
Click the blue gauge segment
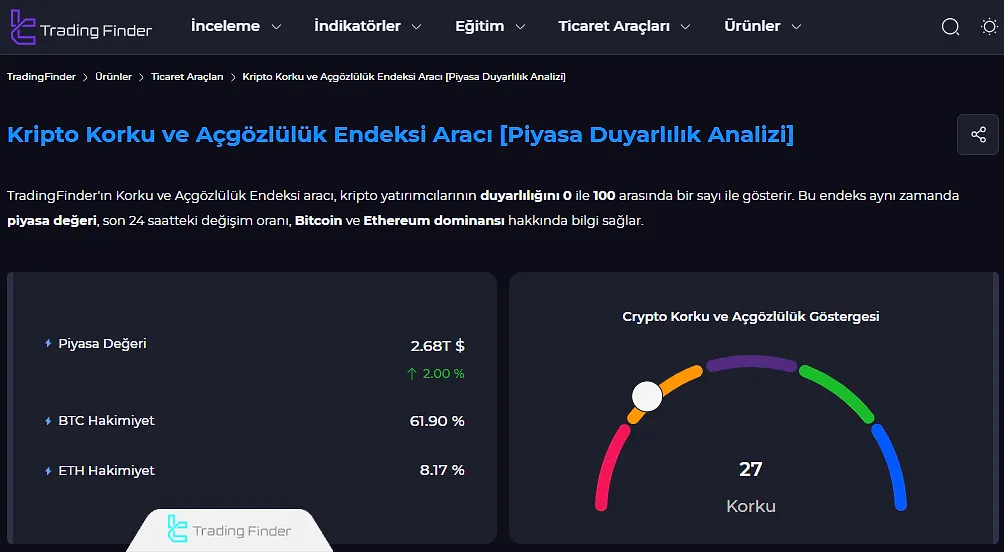point(893,464)
